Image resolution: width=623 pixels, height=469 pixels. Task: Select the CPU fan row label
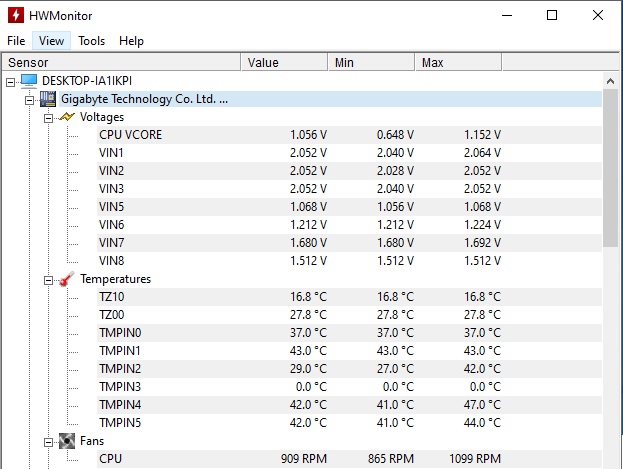click(x=110, y=459)
